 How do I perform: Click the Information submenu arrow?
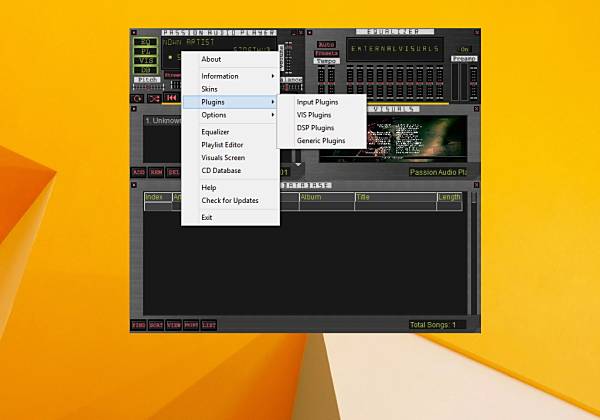click(273, 76)
